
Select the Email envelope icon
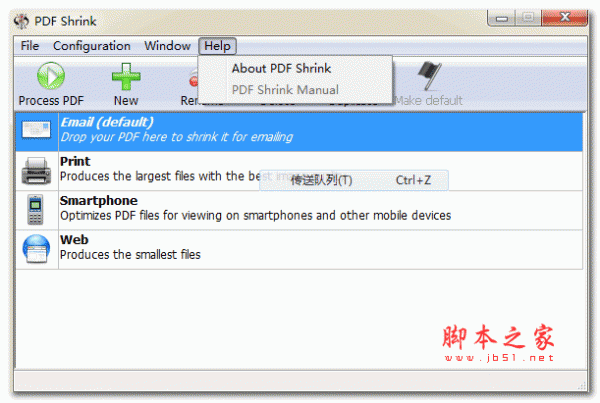click(36, 129)
